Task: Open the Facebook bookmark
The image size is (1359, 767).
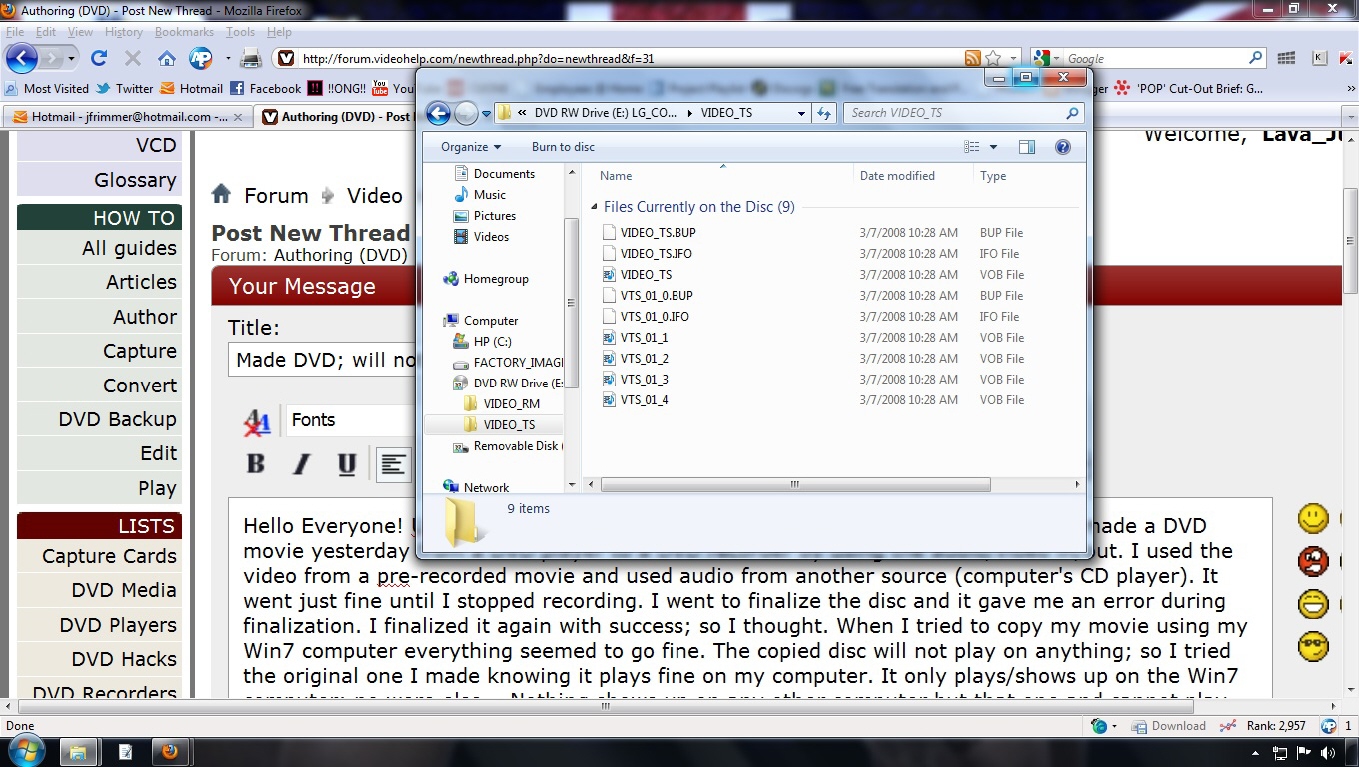Action: (x=266, y=89)
